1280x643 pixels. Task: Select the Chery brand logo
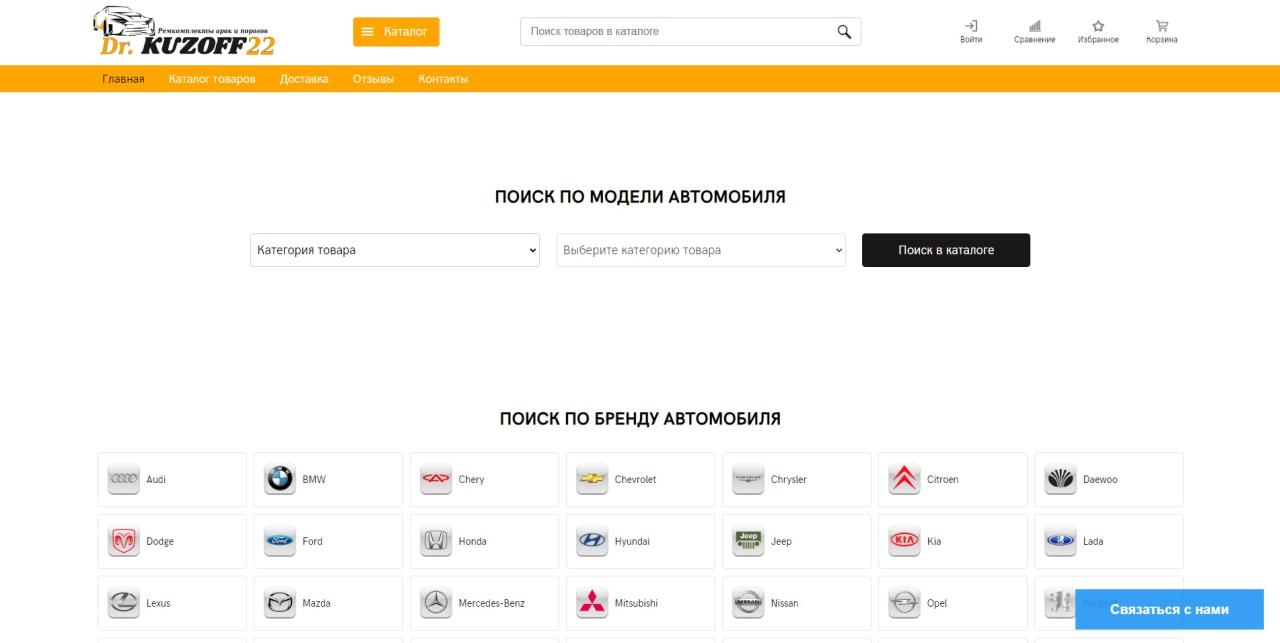coord(436,479)
